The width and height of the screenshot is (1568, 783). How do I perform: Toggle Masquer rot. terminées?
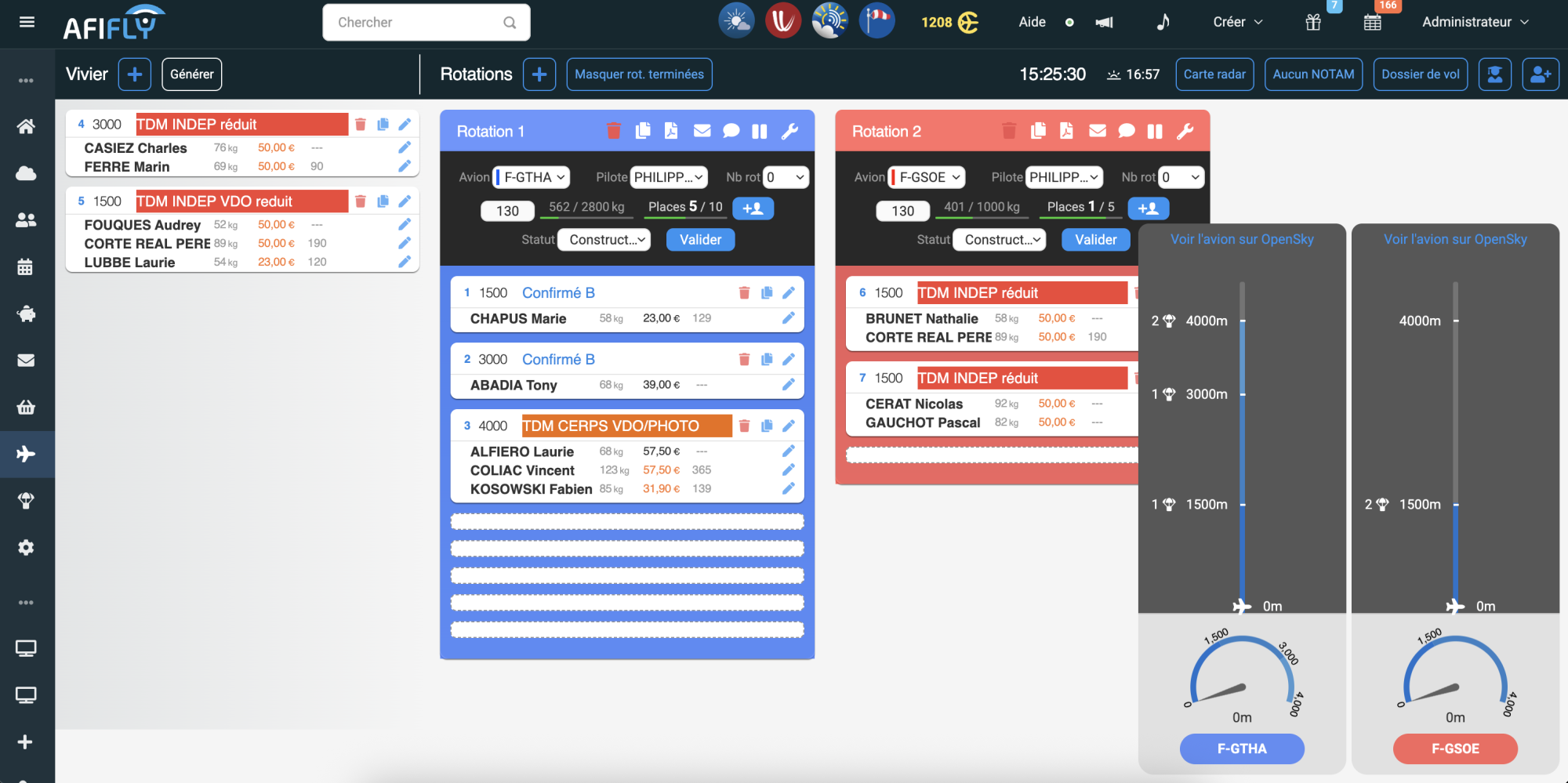pyautogui.click(x=639, y=74)
